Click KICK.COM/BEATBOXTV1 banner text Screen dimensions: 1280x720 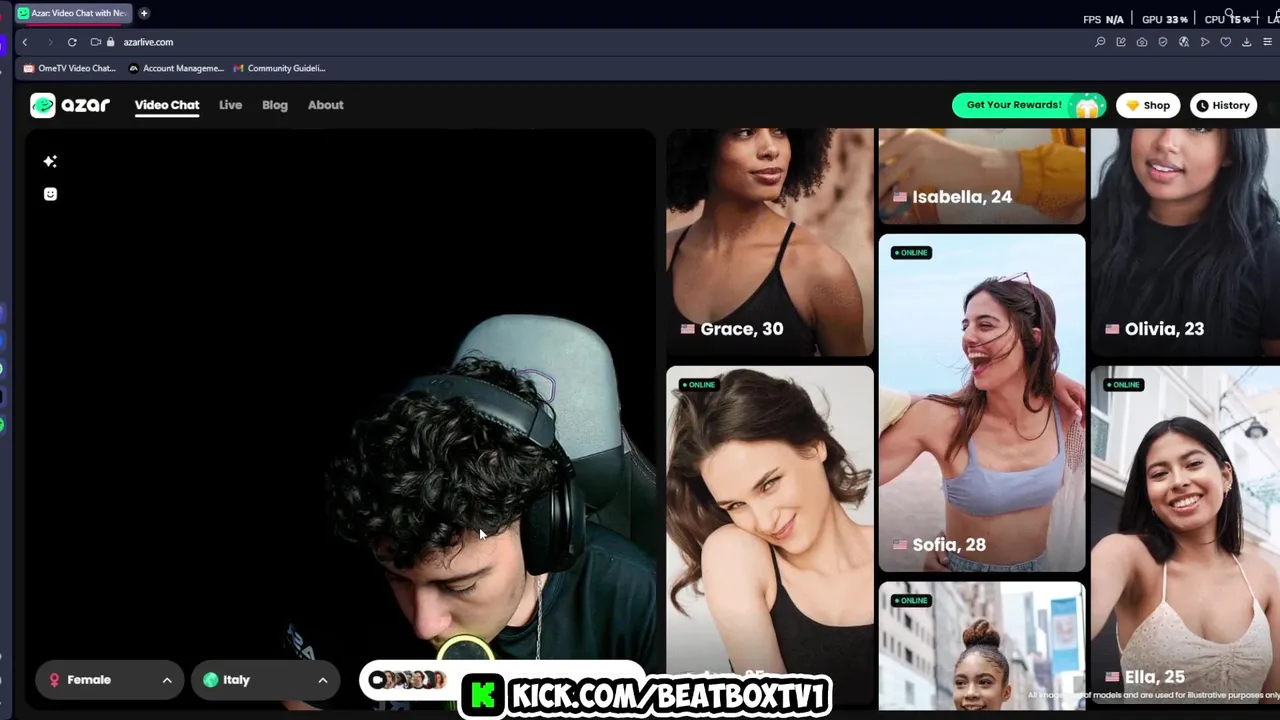669,696
